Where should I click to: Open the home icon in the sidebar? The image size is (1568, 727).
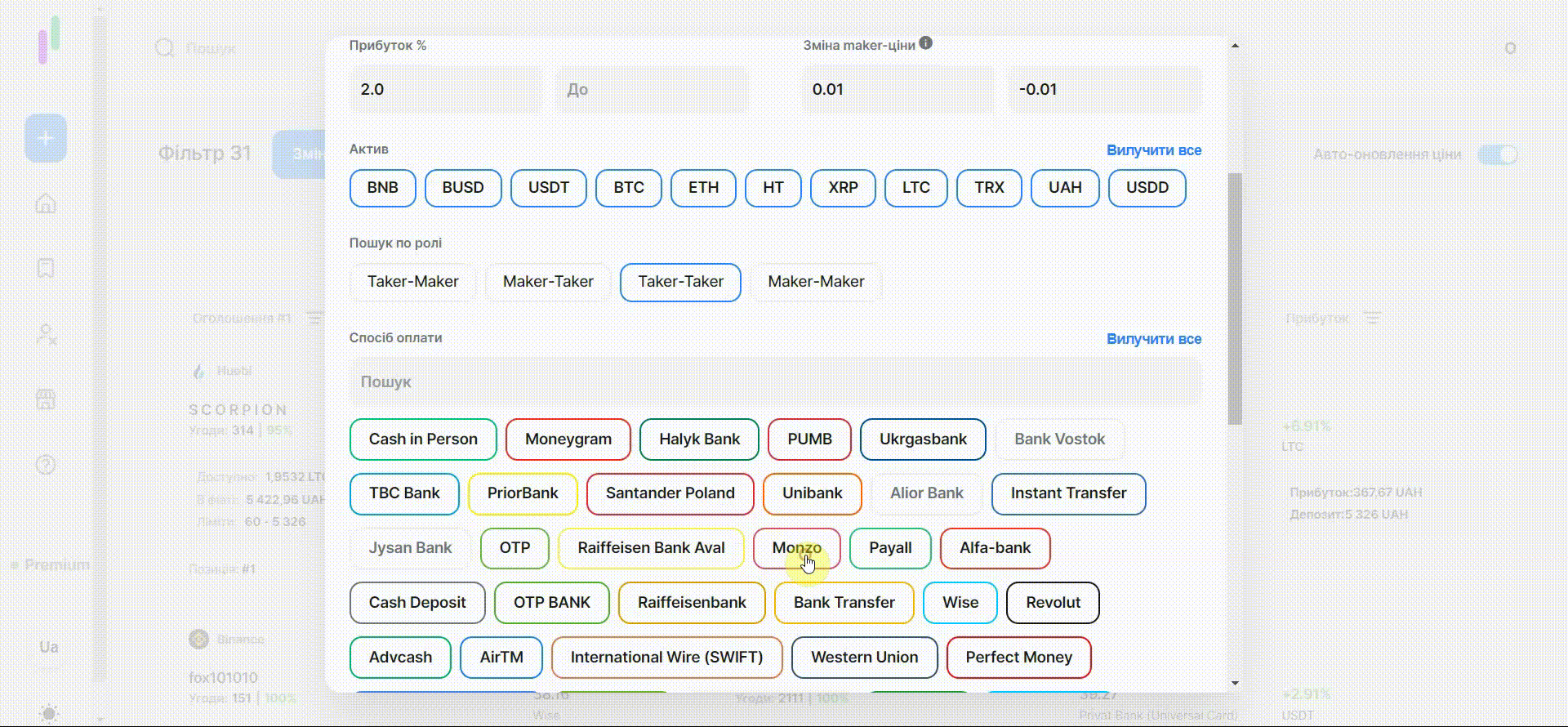pyautogui.click(x=46, y=203)
